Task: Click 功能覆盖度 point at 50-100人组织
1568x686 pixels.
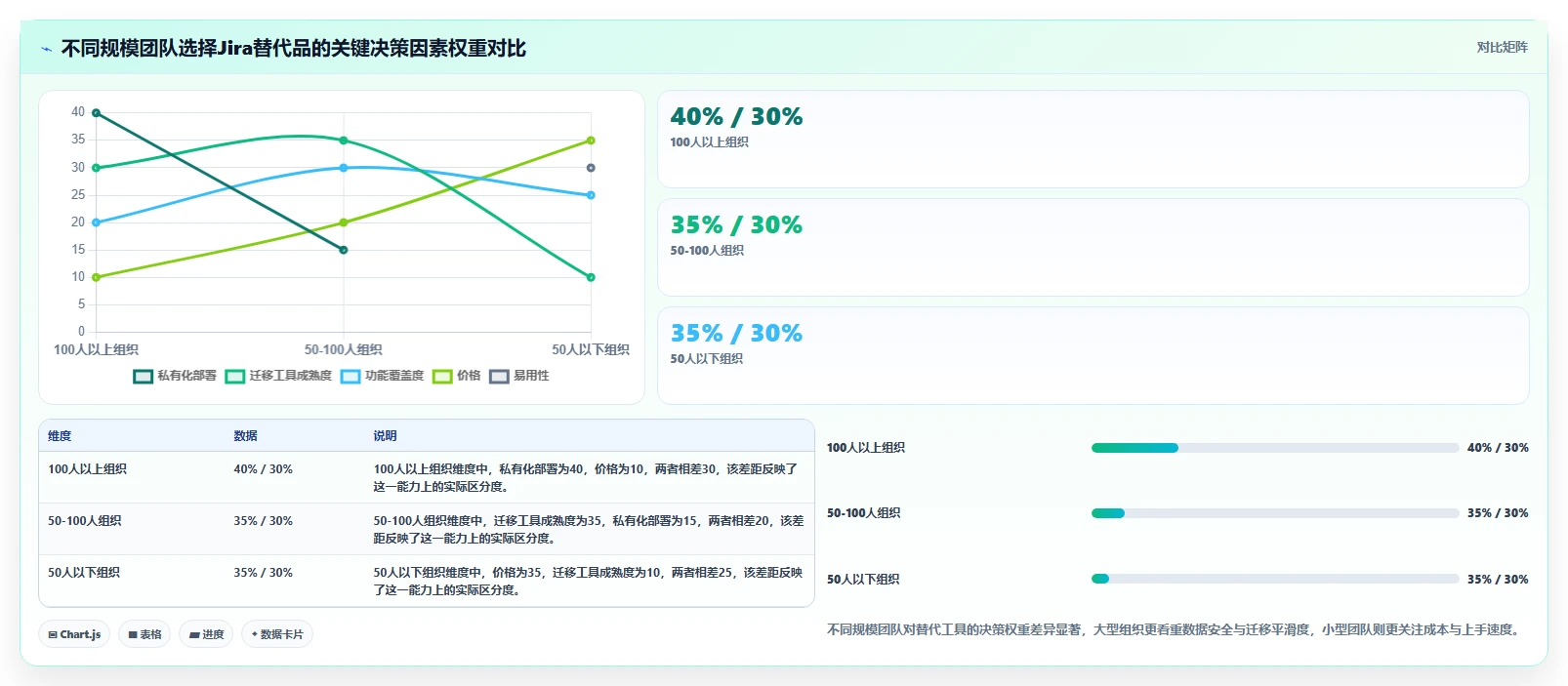Action: 344,168
